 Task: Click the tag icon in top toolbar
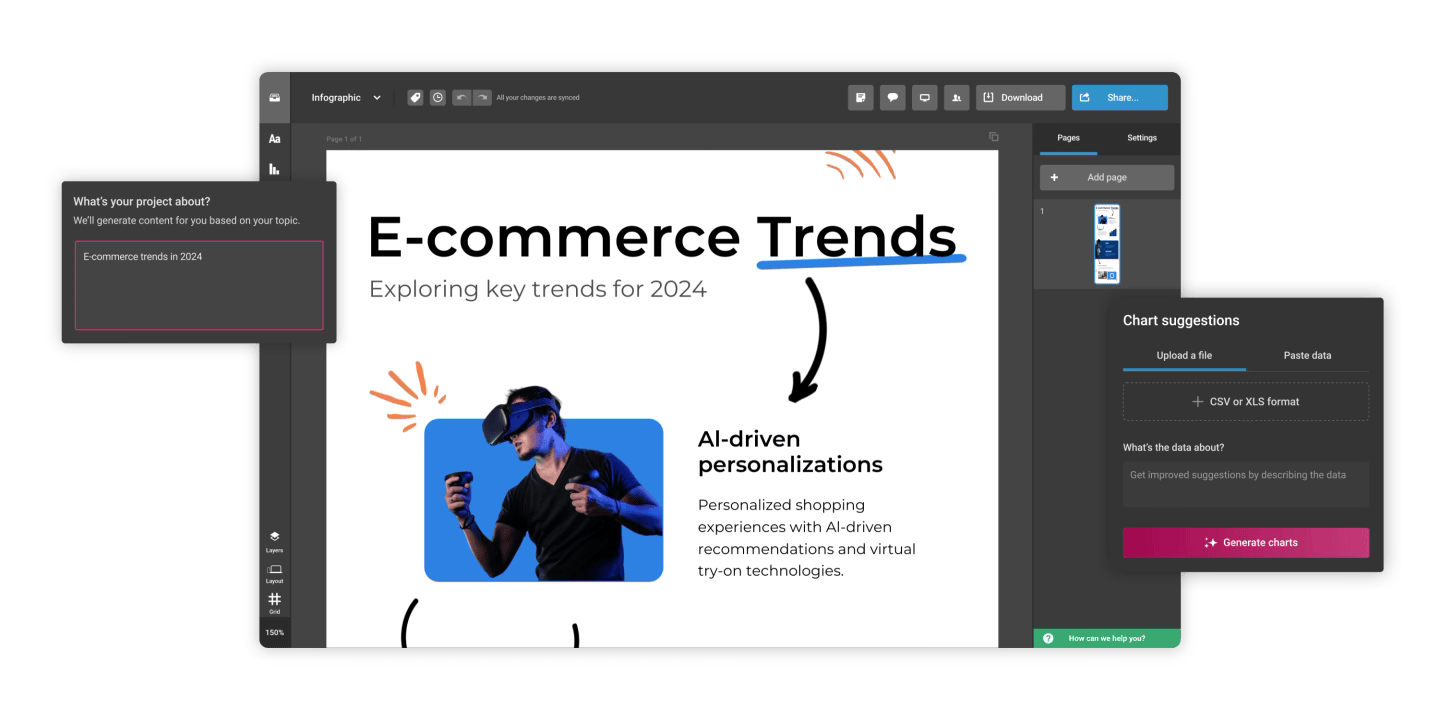coord(415,98)
